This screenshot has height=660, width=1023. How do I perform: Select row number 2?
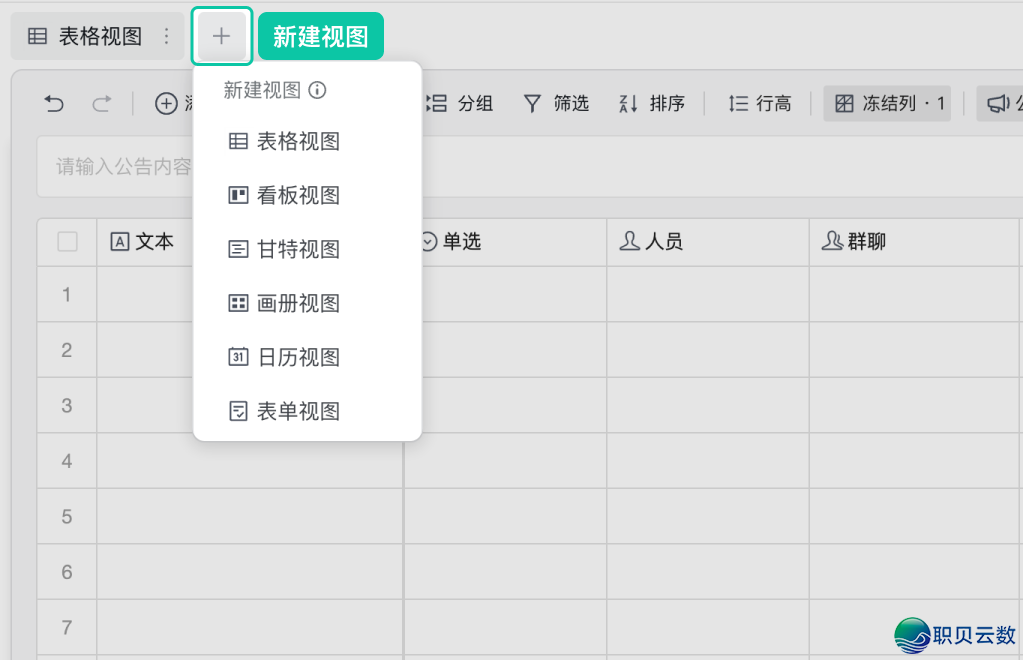pos(67,350)
